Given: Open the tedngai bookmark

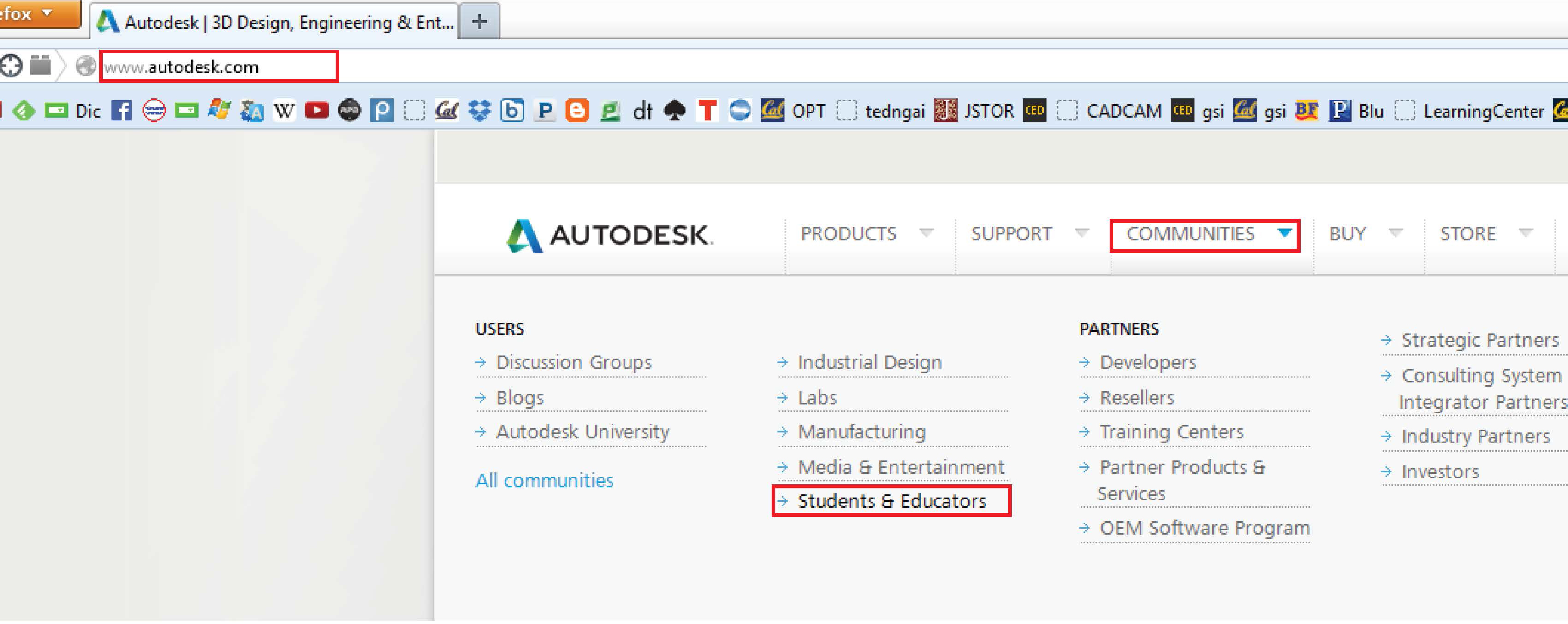Looking at the screenshot, I should 880,112.
